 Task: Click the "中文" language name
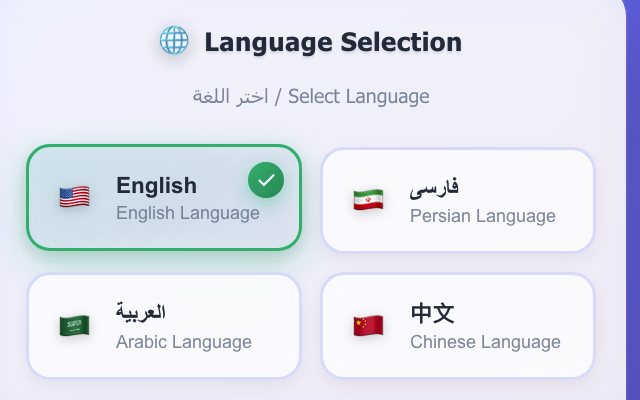[432, 313]
